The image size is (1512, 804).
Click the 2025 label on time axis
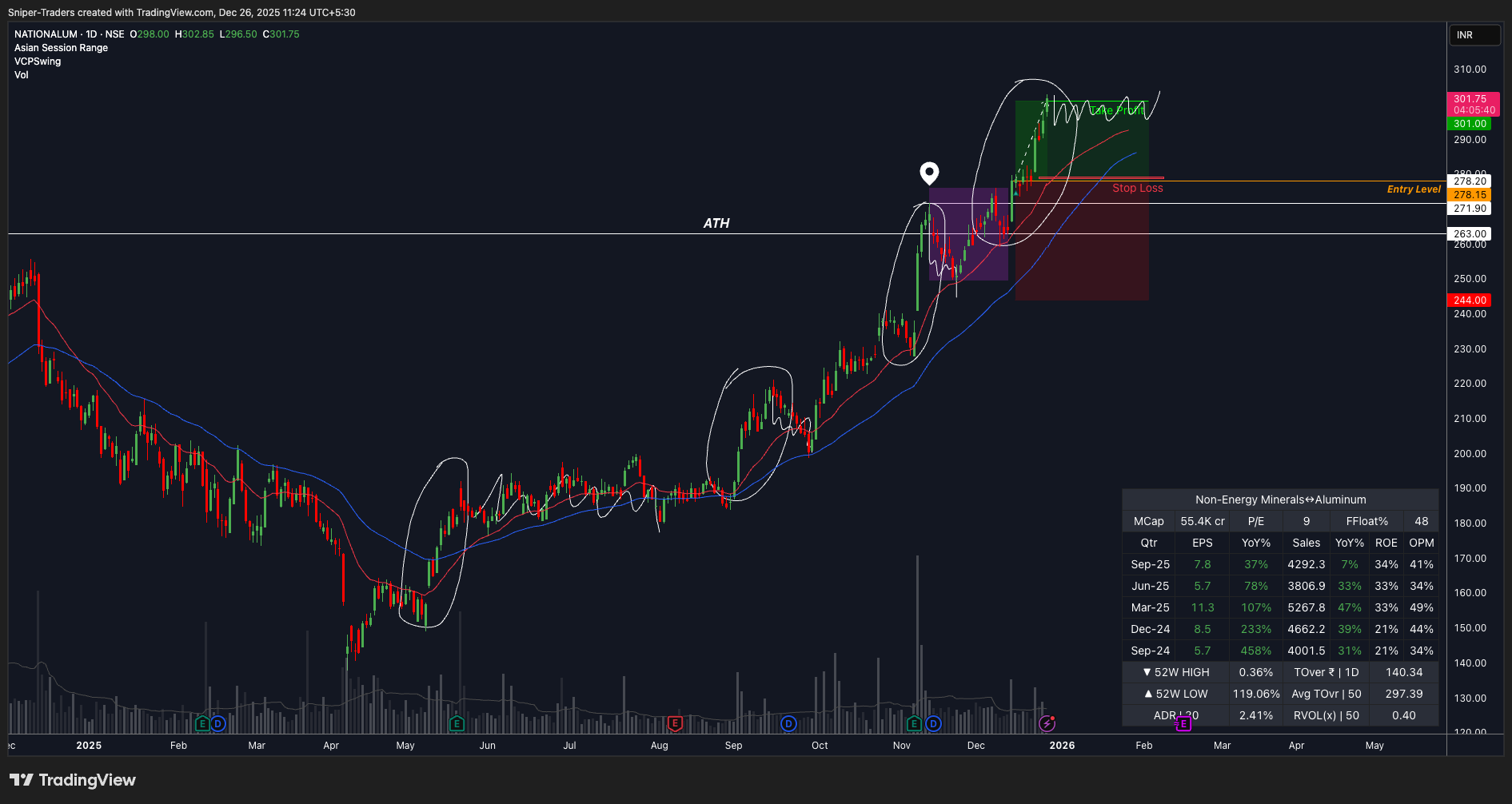(x=89, y=746)
